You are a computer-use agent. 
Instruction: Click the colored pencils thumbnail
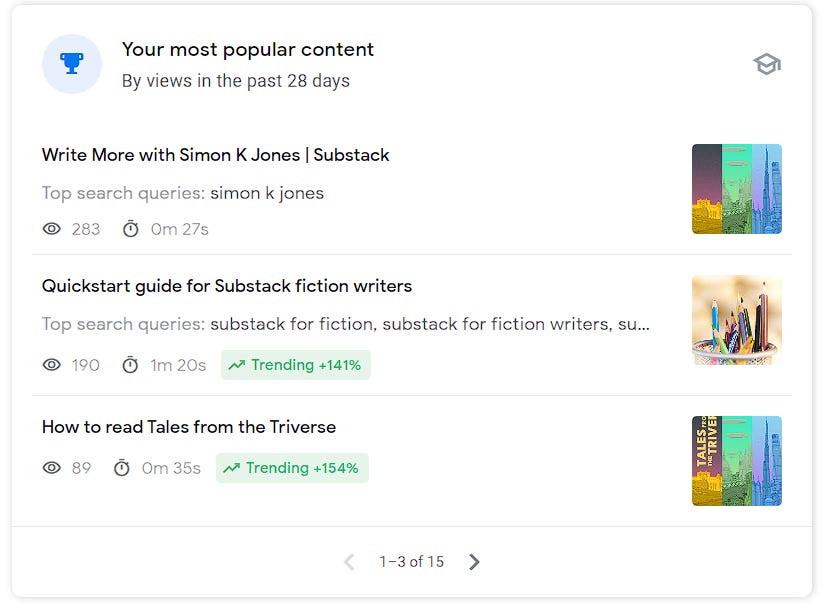tap(736, 320)
